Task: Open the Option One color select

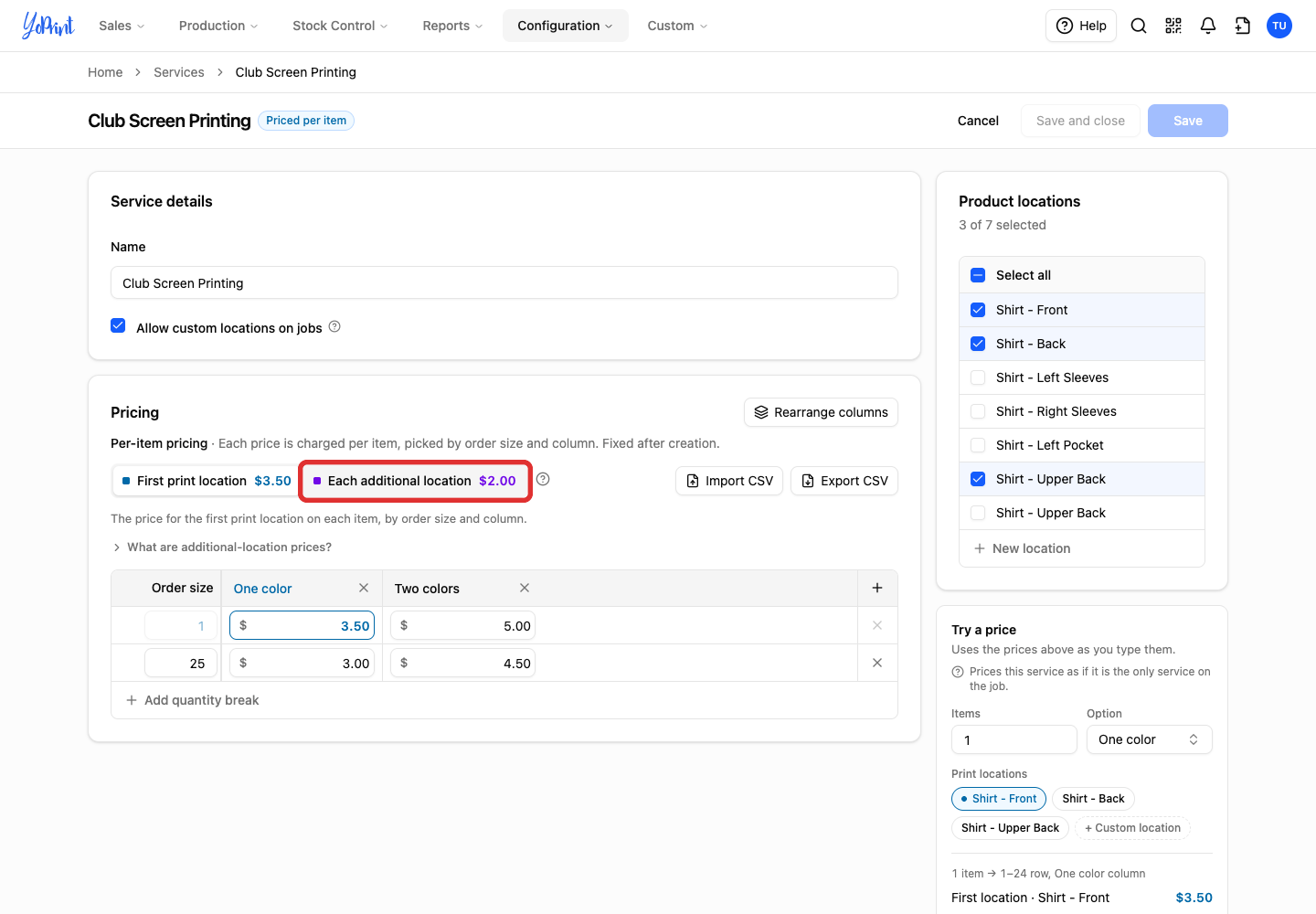Action: pos(1149,739)
